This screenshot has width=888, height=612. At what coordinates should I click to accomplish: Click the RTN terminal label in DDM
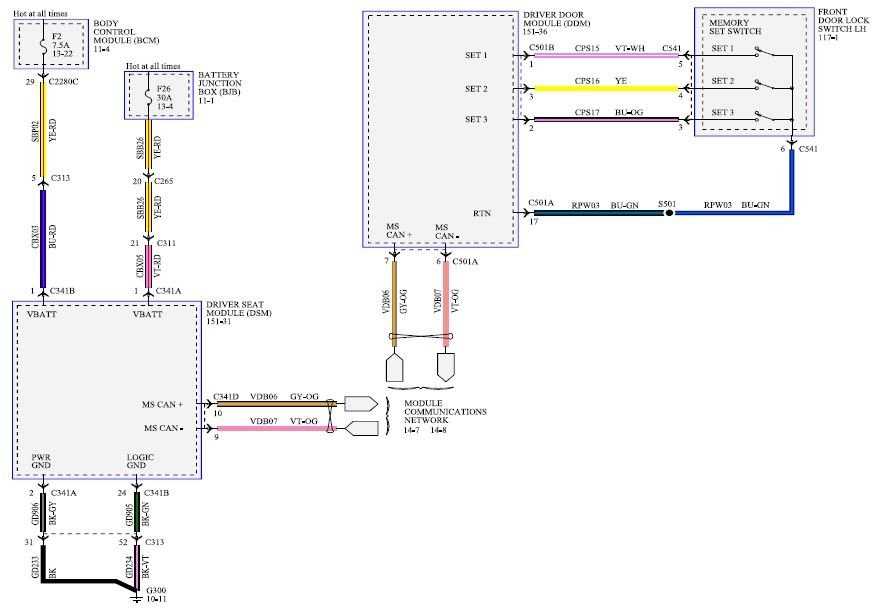point(482,213)
